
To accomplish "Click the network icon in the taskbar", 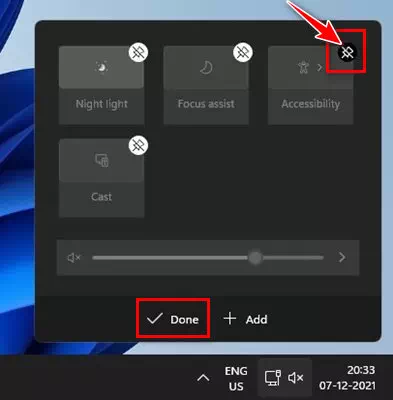I will [272, 378].
